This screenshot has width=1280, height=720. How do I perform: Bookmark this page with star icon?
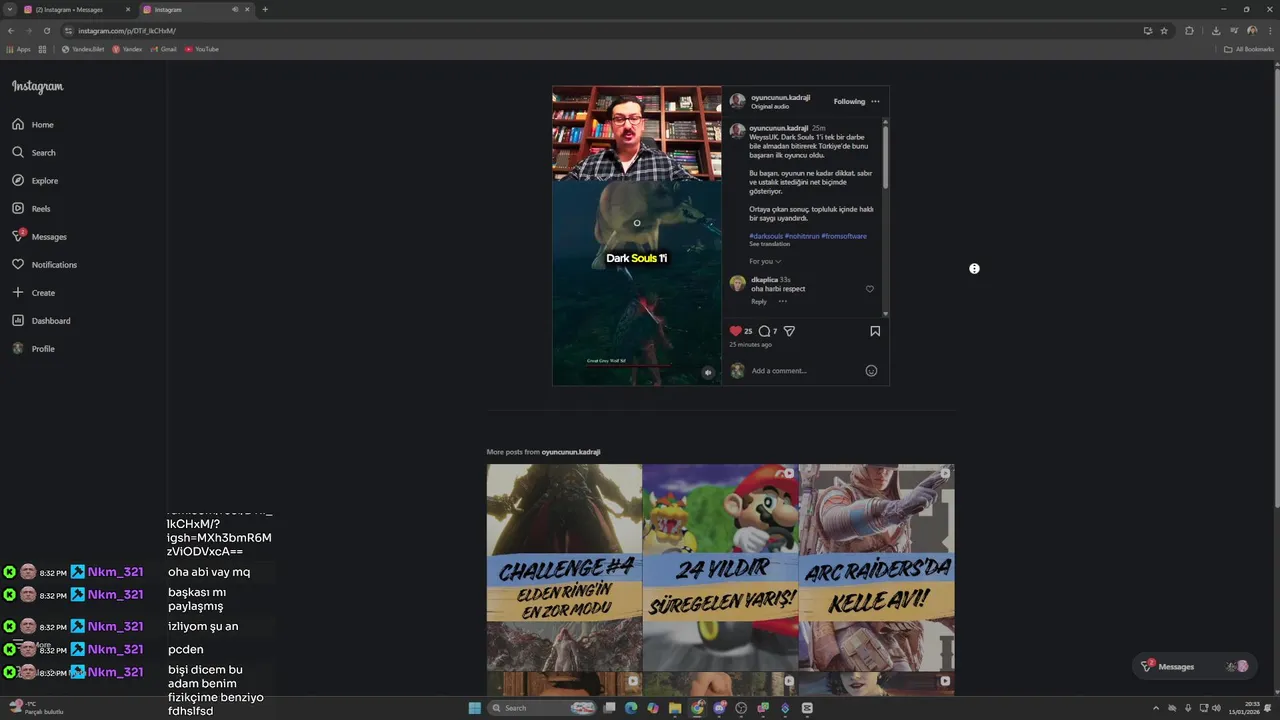coord(1164,31)
